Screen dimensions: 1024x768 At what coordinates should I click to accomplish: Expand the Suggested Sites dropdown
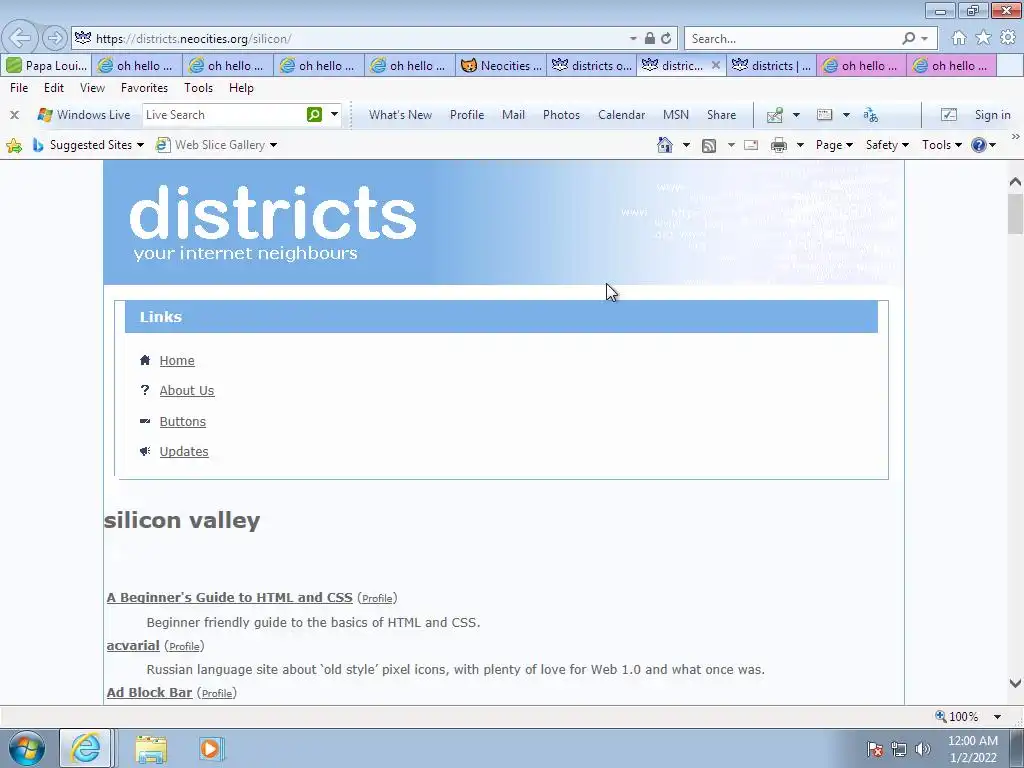pyautogui.click(x=140, y=145)
